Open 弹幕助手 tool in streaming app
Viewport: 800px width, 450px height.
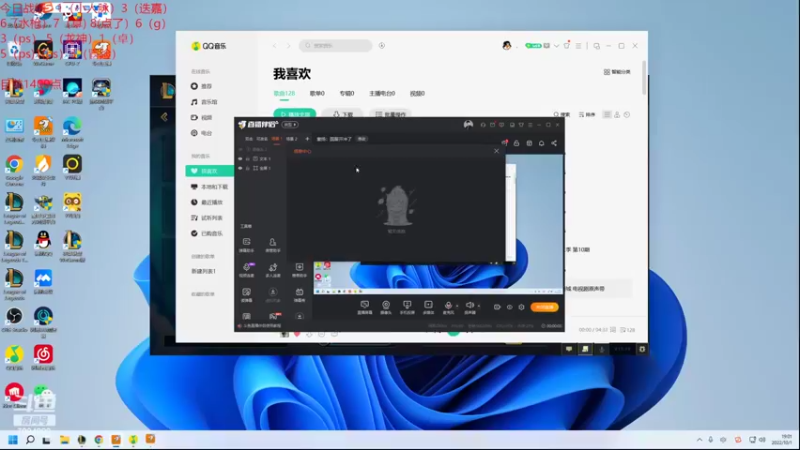click(x=246, y=245)
